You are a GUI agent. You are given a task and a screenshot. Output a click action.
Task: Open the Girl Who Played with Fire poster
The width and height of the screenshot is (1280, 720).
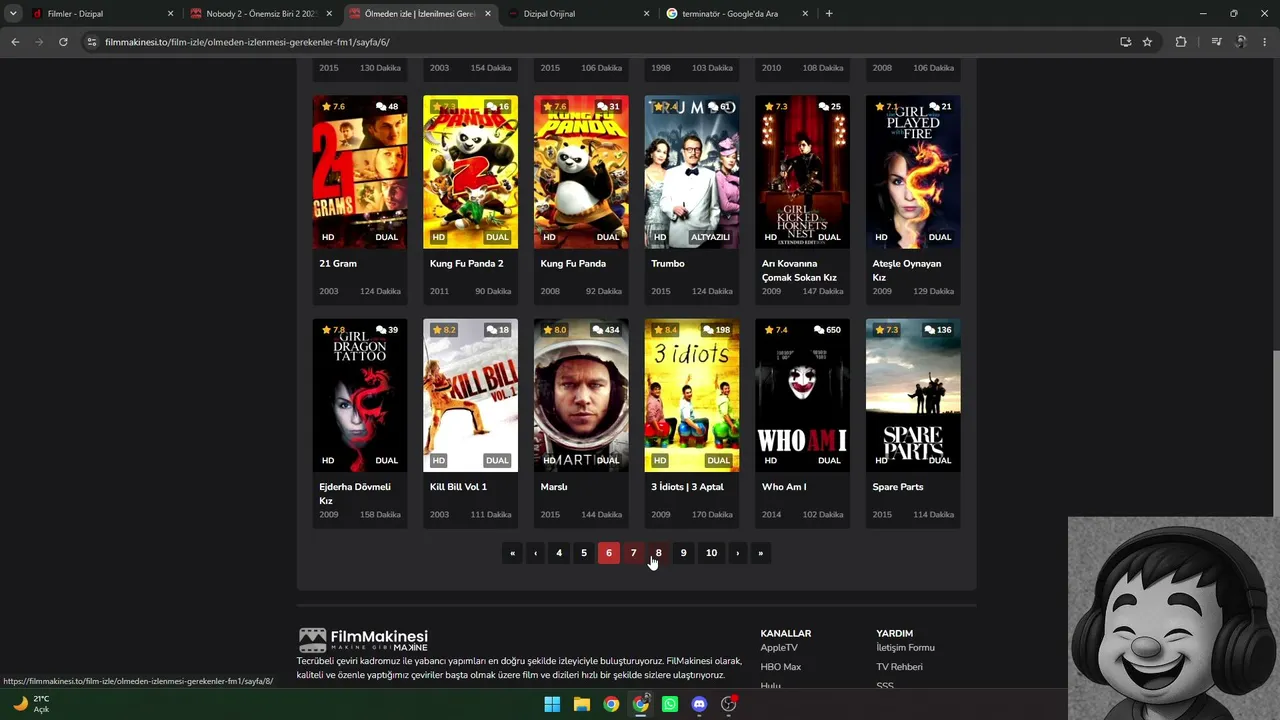(x=913, y=172)
